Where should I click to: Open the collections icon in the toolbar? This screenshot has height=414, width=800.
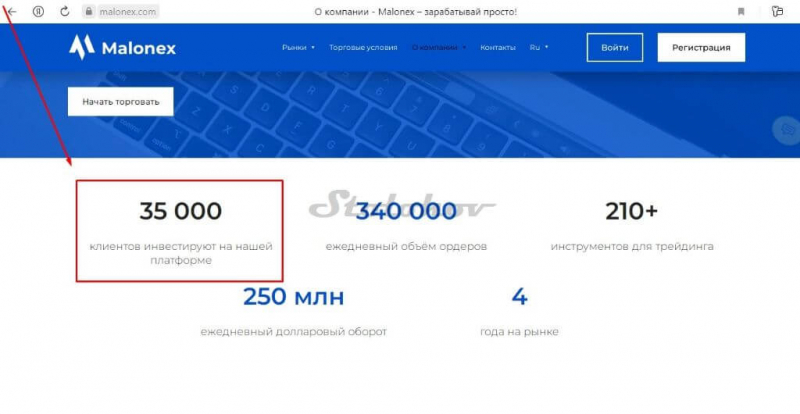click(777, 11)
